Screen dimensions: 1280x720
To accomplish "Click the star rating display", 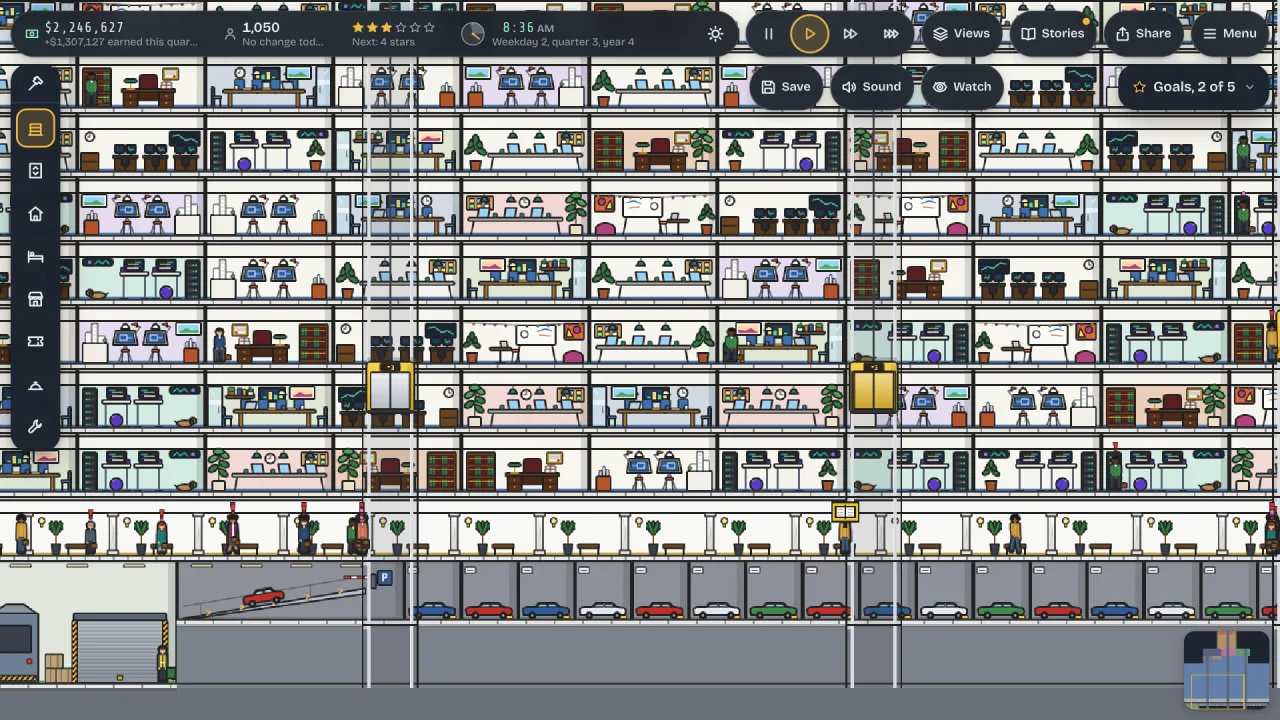I will coord(393,27).
